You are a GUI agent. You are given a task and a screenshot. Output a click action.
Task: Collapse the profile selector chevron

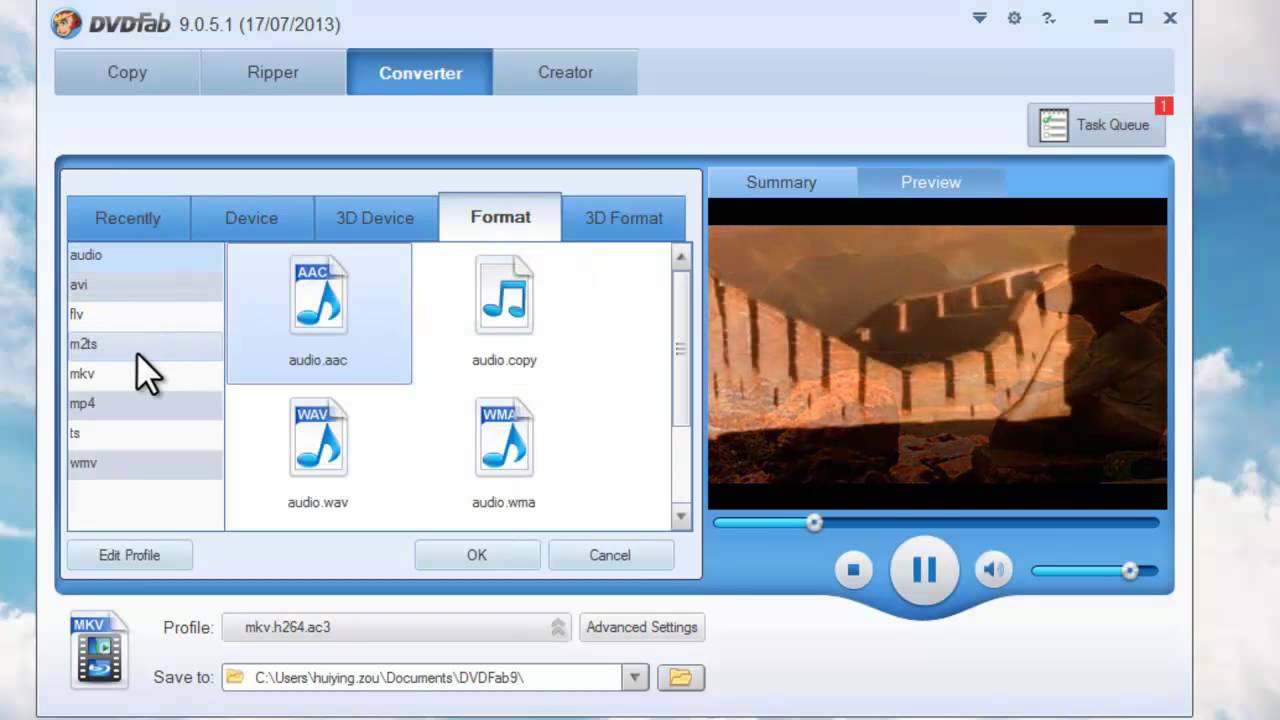(558, 627)
